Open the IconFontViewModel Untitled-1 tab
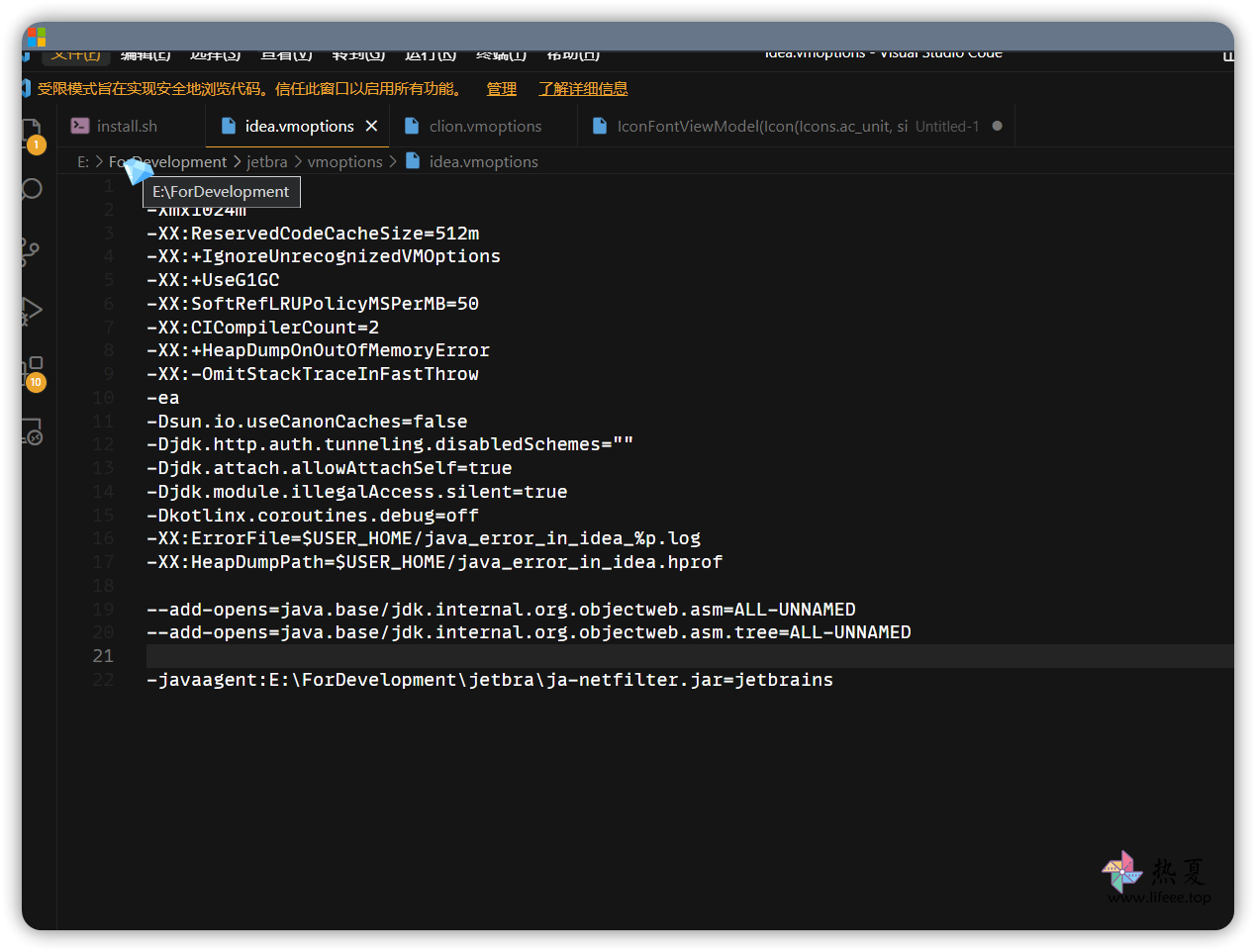 [762, 127]
